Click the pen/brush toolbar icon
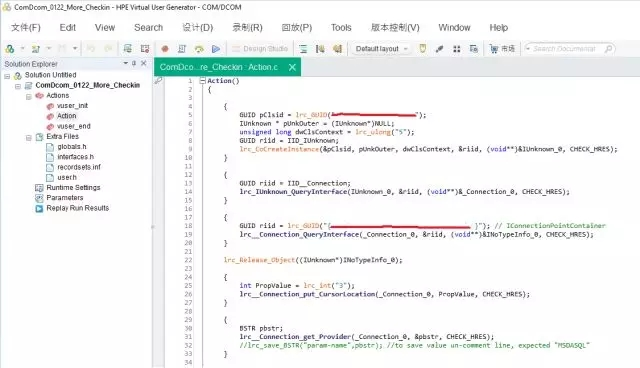640x368 pixels. pyautogui.click(x=439, y=49)
